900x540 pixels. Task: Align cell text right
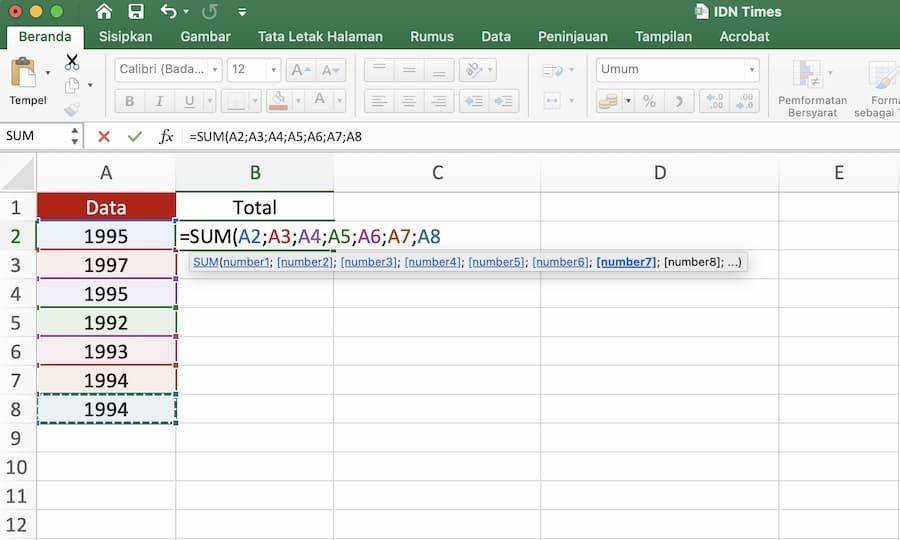coord(439,102)
